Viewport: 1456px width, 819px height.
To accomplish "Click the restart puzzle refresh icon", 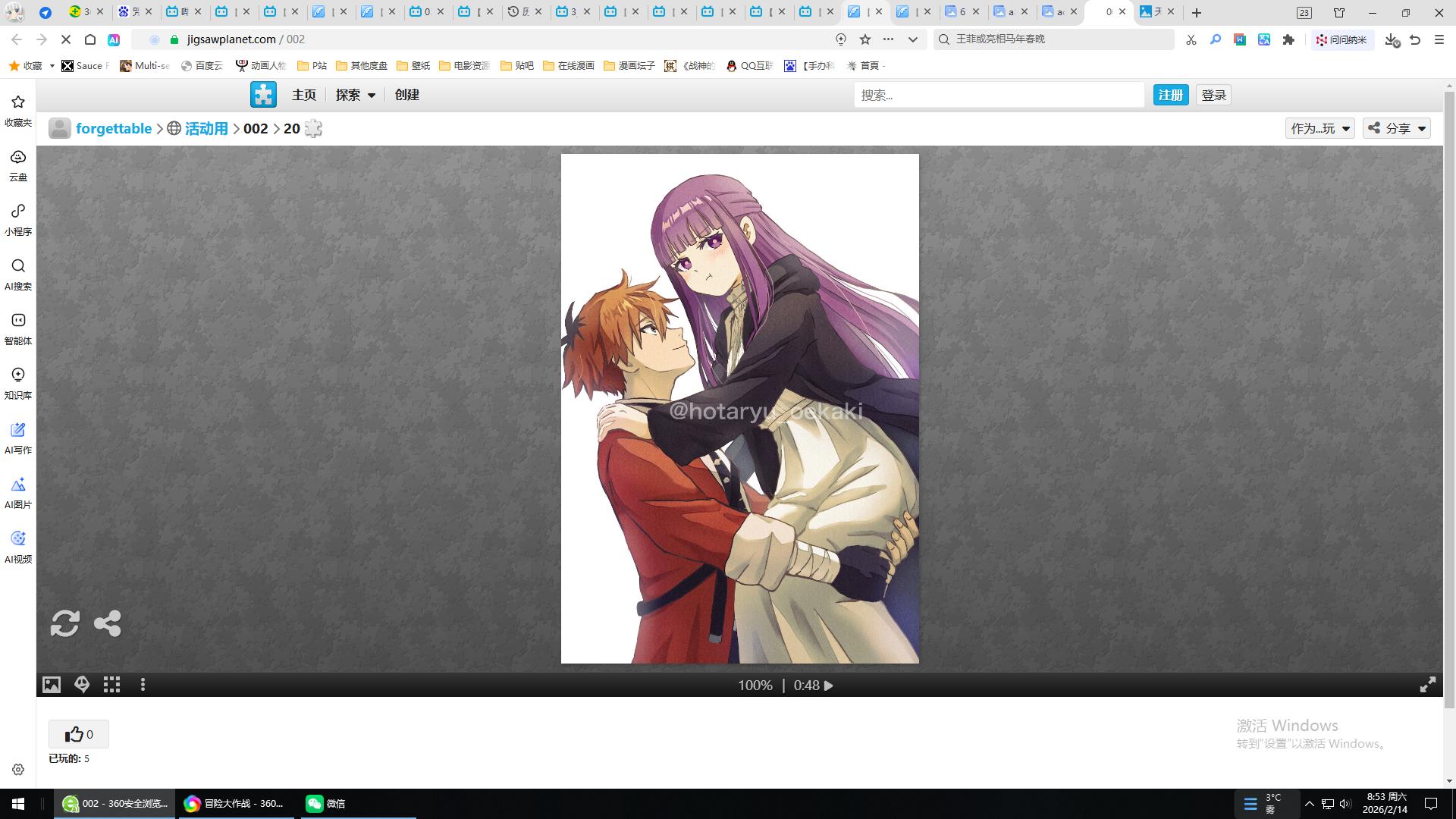I will tap(64, 623).
